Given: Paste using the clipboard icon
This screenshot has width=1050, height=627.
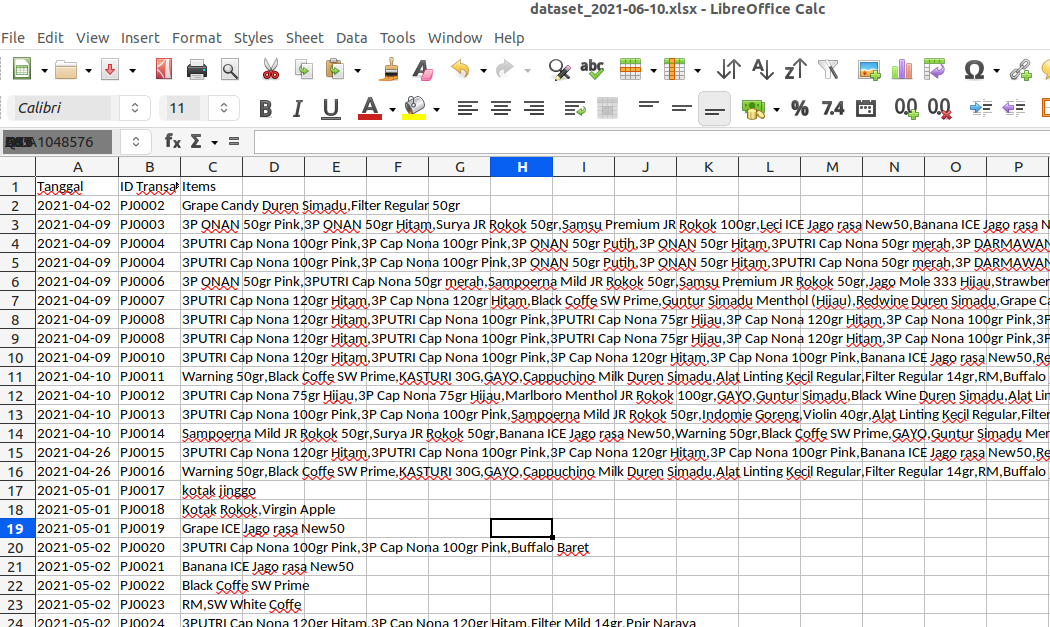Looking at the screenshot, I should [x=334, y=69].
